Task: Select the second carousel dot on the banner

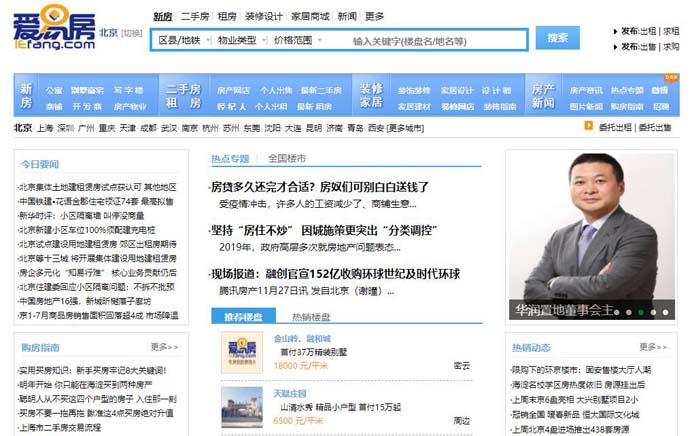Action: (x=629, y=312)
